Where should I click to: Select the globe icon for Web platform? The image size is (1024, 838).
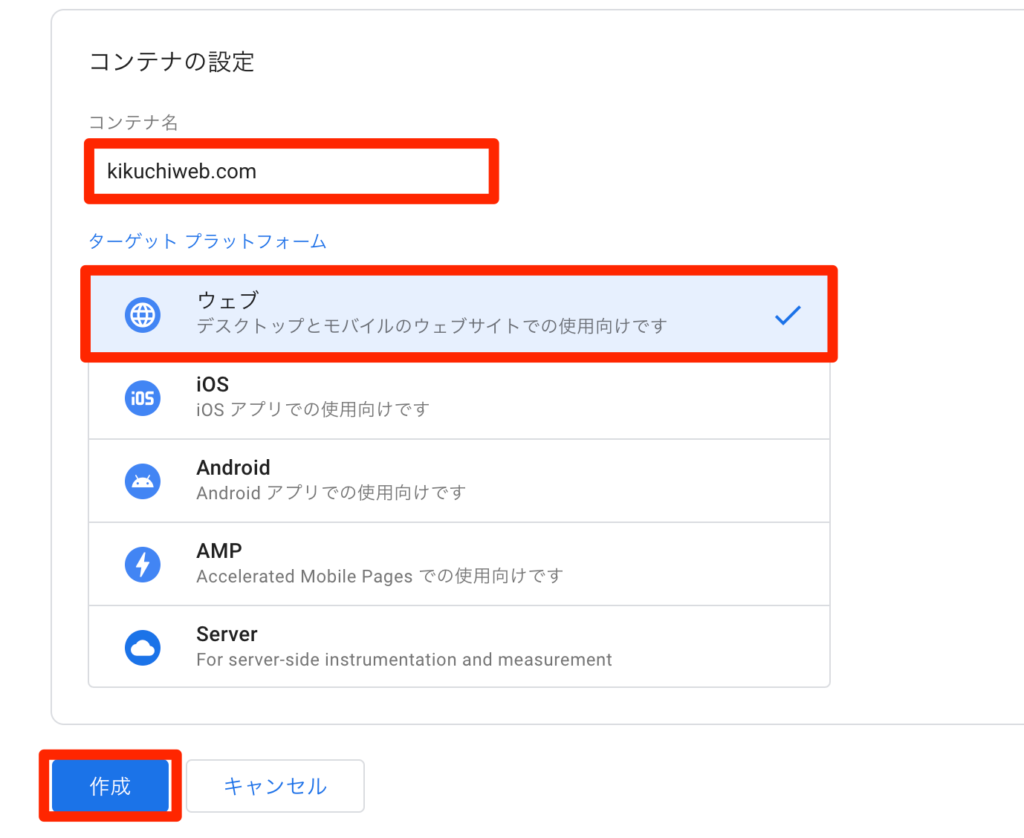142,315
